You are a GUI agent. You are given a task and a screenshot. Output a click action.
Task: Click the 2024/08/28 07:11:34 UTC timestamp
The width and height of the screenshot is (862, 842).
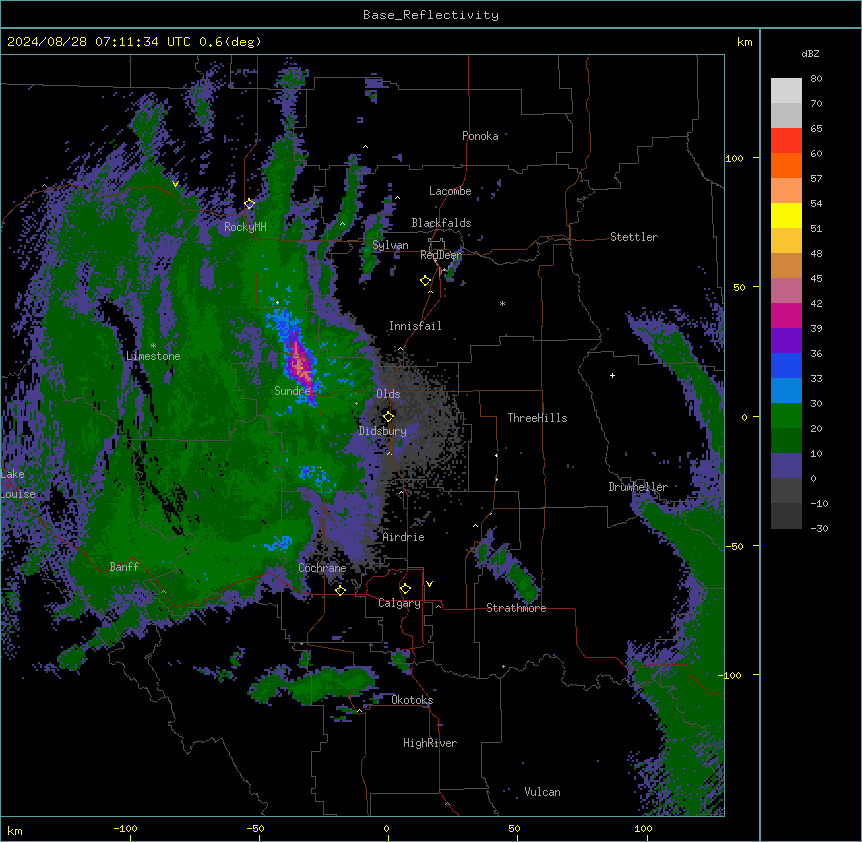coord(98,42)
